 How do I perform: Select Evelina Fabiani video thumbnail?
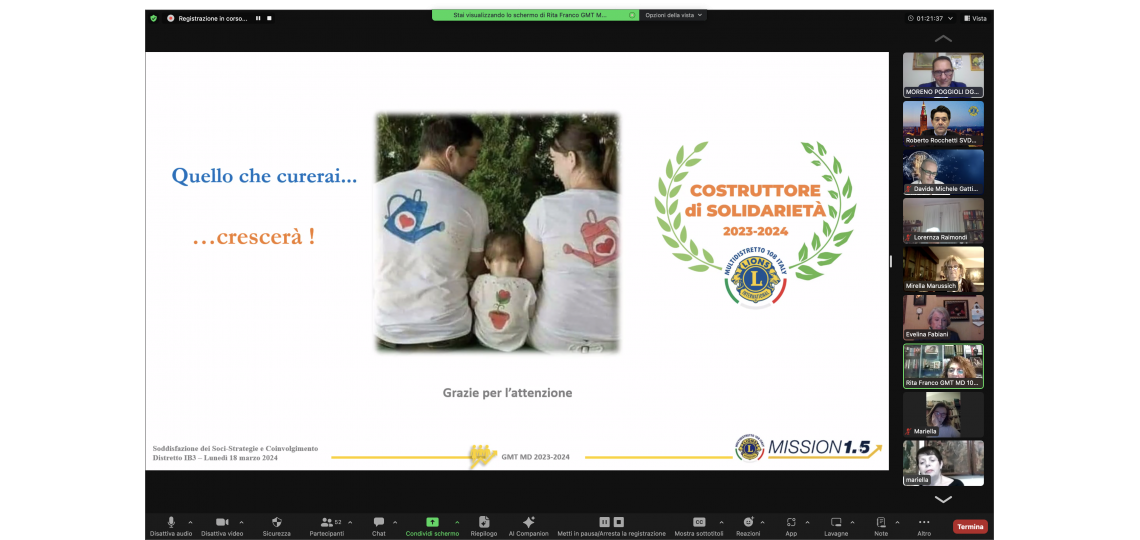click(x=943, y=317)
